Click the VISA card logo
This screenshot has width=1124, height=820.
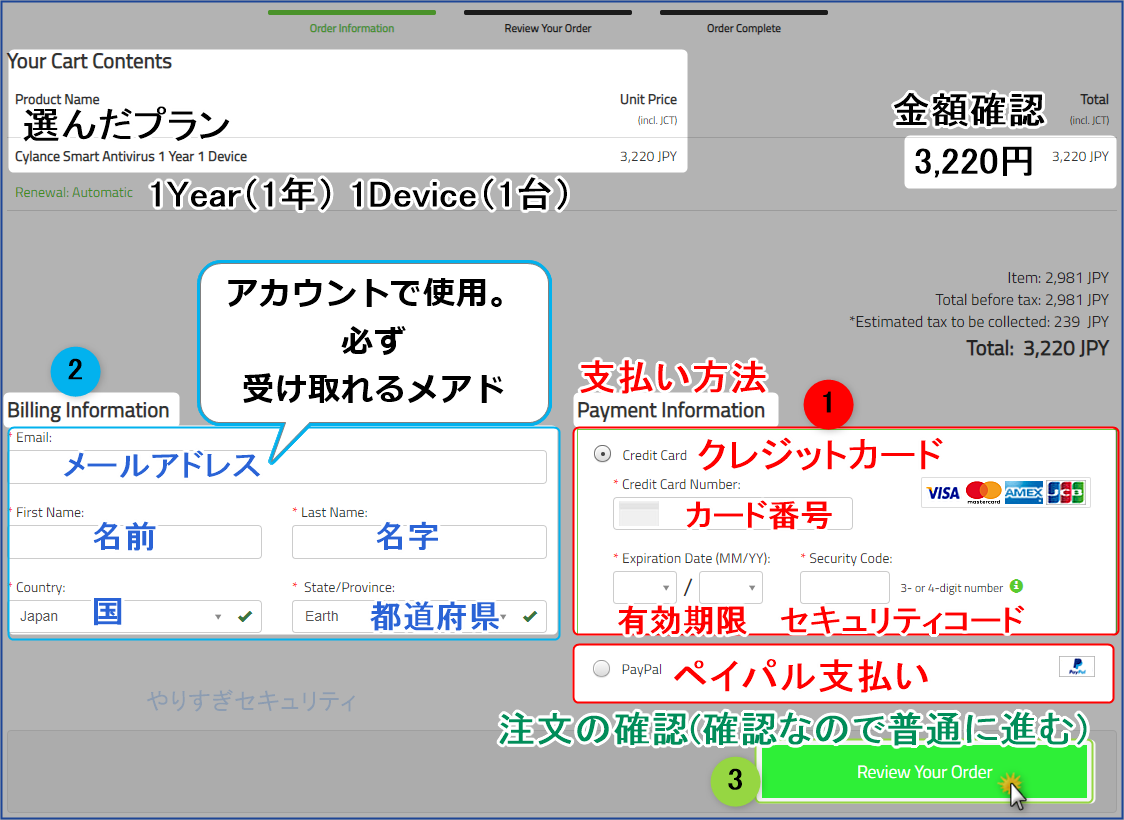943,493
